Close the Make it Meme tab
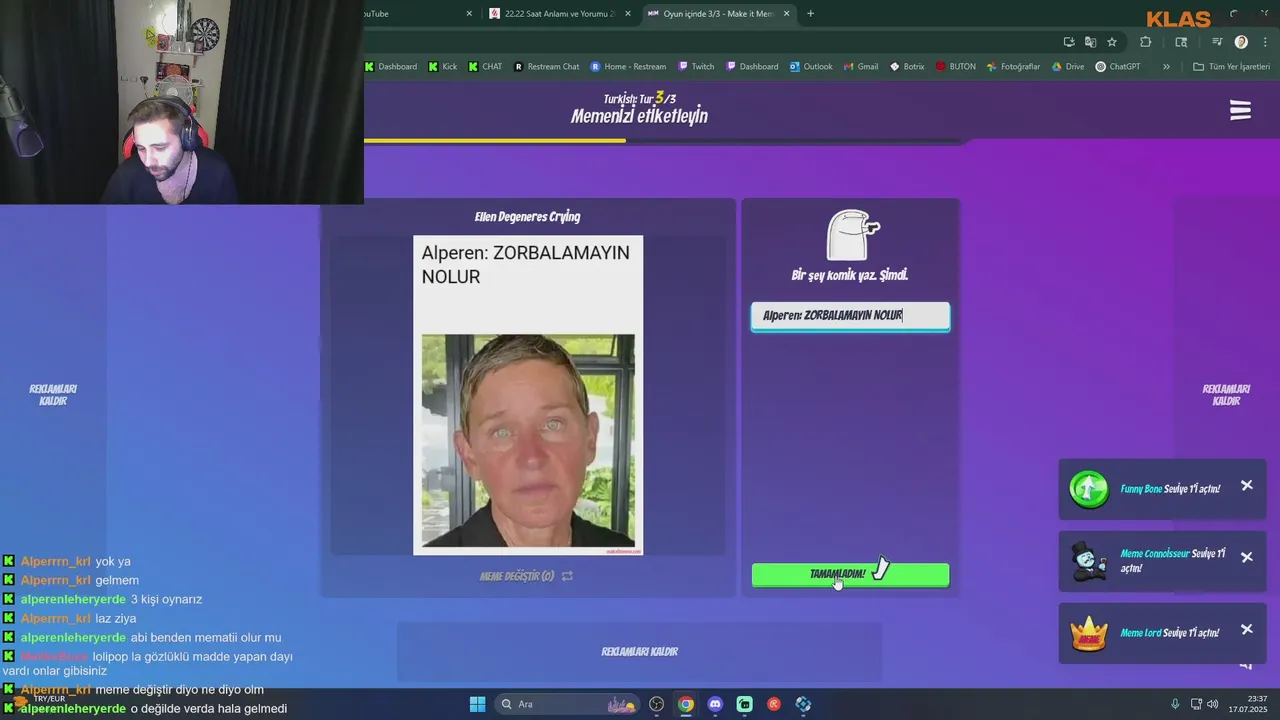The image size is (1280, 720). tap(786, 14)
